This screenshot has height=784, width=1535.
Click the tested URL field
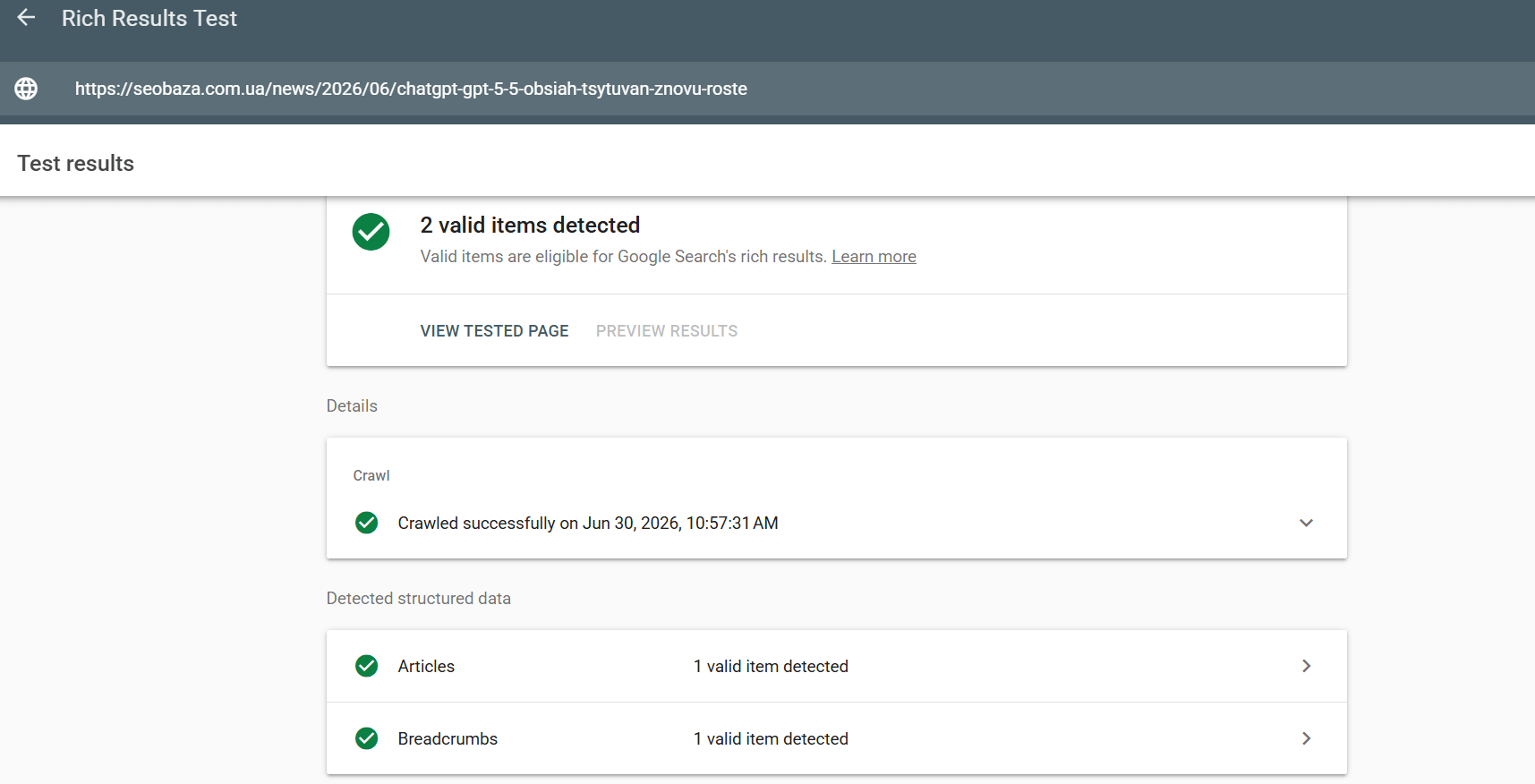tap(411, 89)
